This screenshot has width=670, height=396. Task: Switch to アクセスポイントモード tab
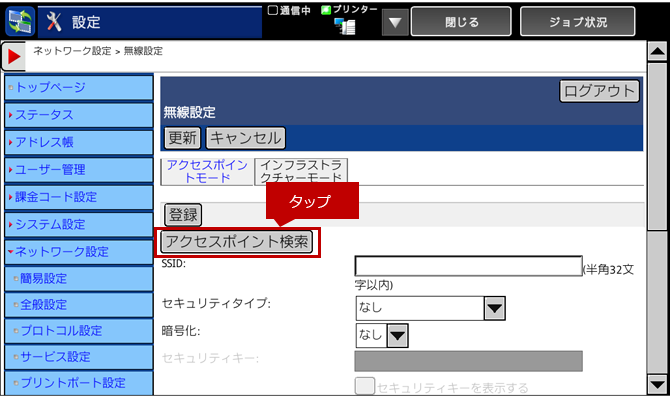pyautogui.click(x=207, y=171)
